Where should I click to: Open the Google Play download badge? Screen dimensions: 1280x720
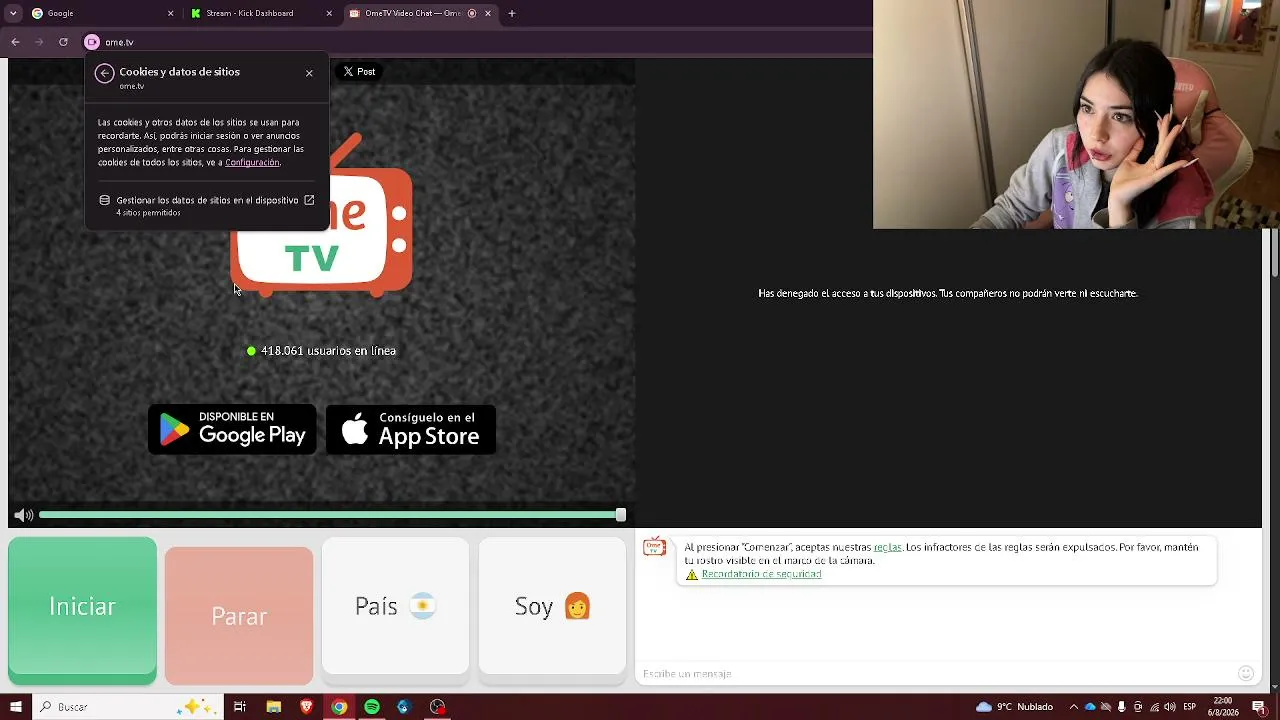232,429
